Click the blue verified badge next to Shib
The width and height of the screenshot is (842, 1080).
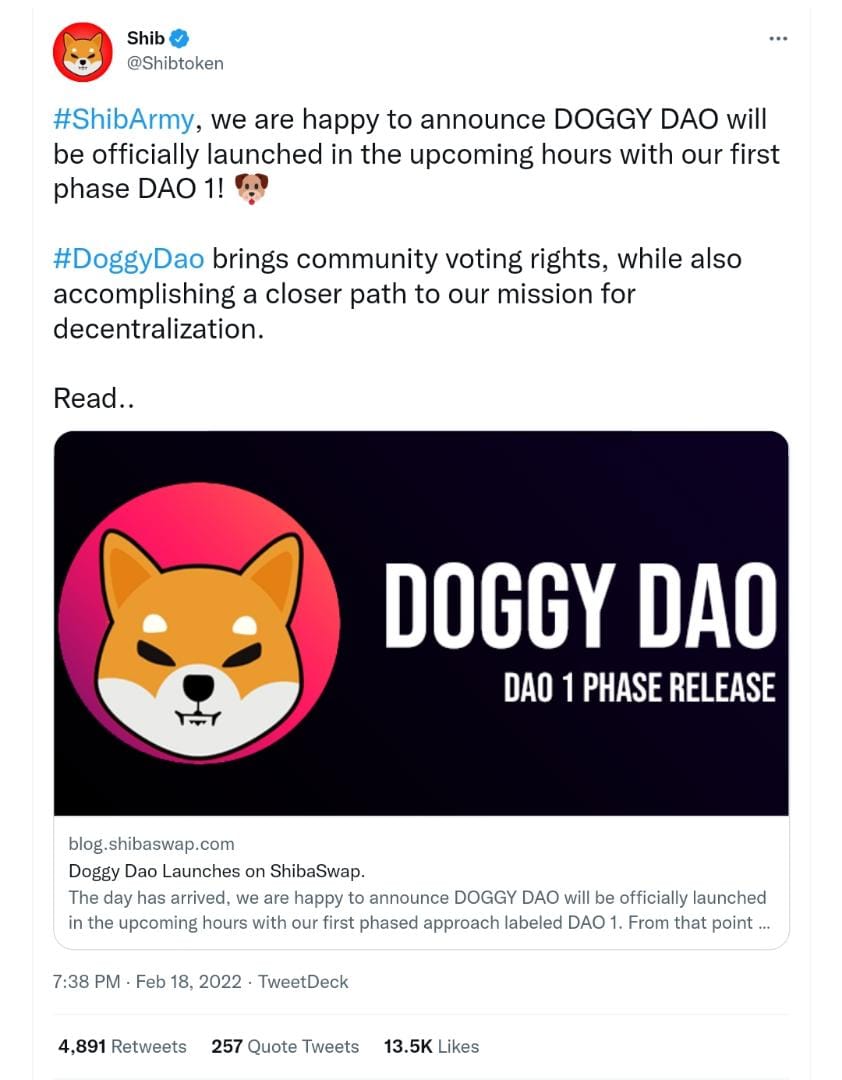pyautogui.click(x=177, y=38)
